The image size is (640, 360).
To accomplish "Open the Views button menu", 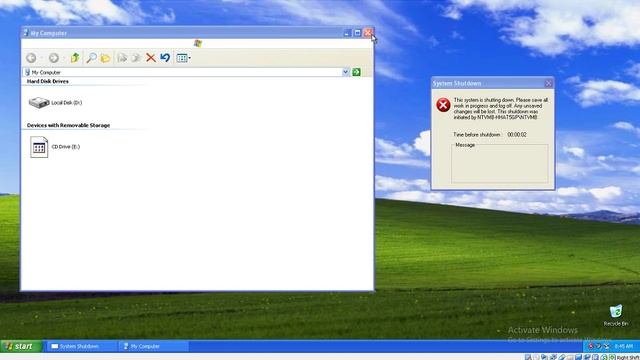I will [183, 58].
